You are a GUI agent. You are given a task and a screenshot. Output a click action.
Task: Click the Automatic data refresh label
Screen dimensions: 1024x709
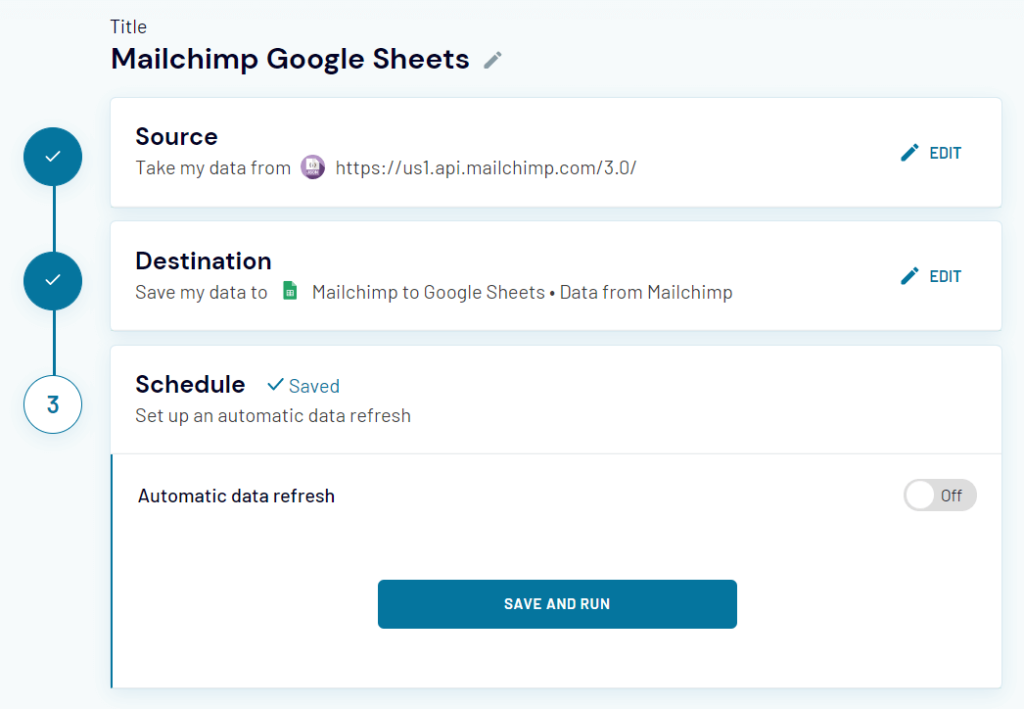[236, 496]
